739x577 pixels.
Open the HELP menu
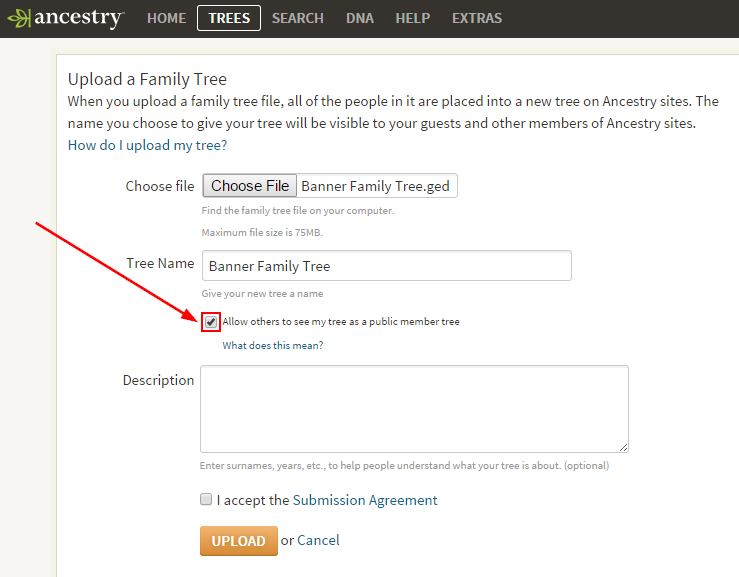tap(412, 18)
